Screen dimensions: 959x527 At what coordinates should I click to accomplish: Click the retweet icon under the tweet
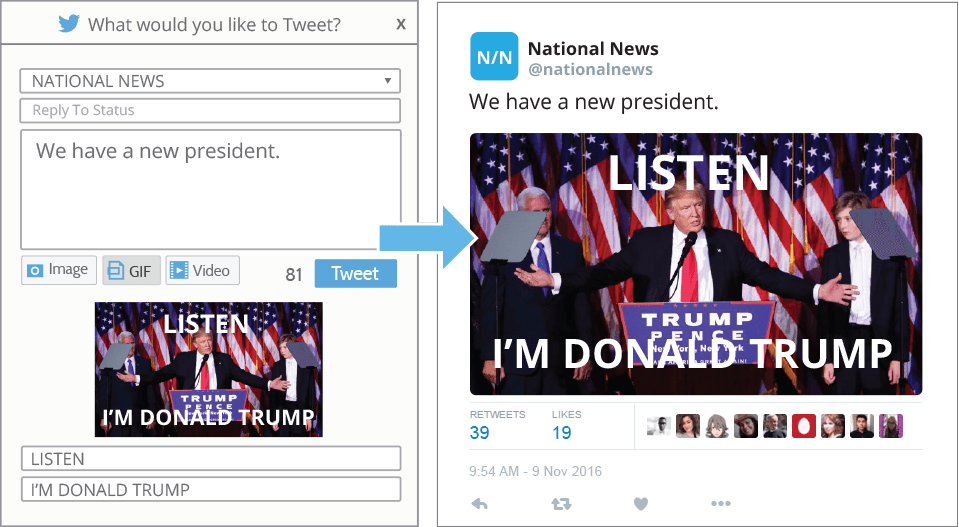coord(561,504)
